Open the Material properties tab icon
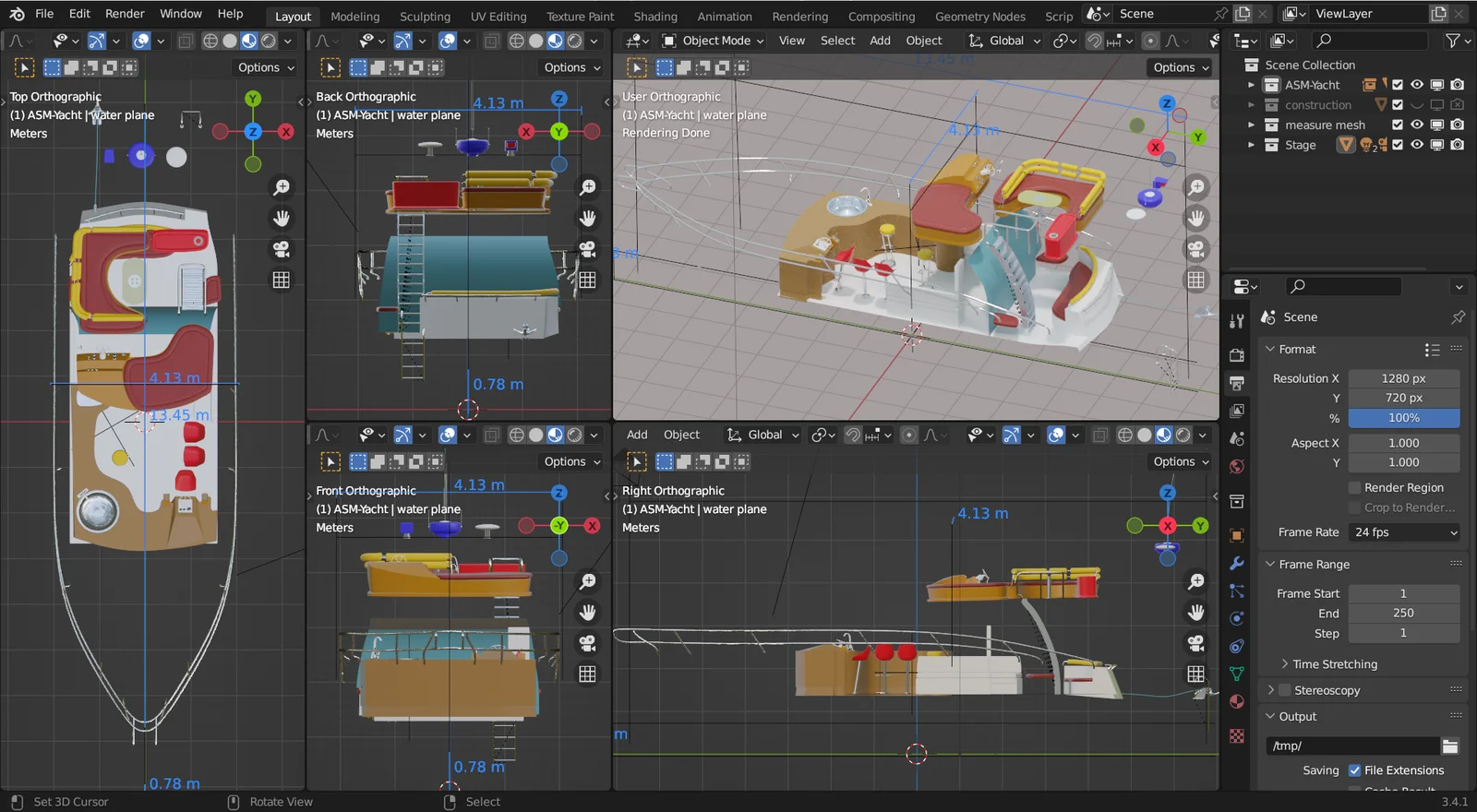Image resolution: width=1477 pixels, height=812 pixels. 1237,701
